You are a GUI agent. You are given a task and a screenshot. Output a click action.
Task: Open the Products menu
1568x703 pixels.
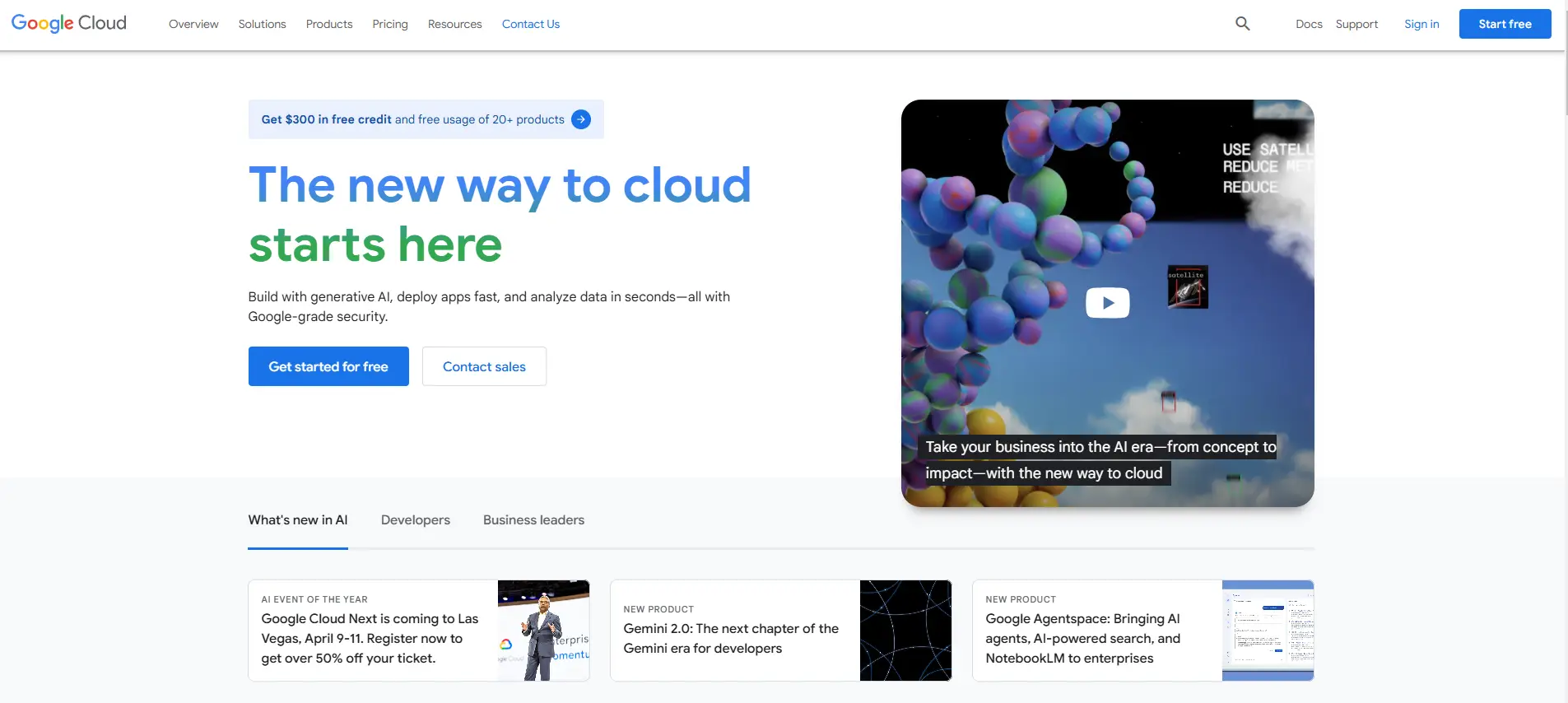point(329,24)
